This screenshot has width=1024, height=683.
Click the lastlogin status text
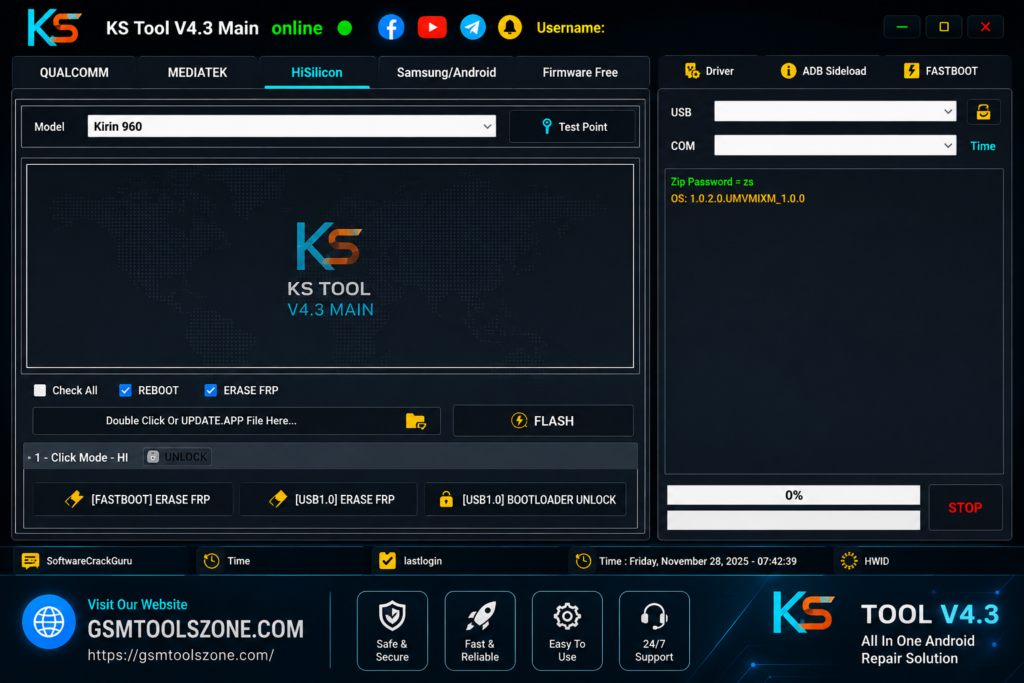click(x=423, y=561)
